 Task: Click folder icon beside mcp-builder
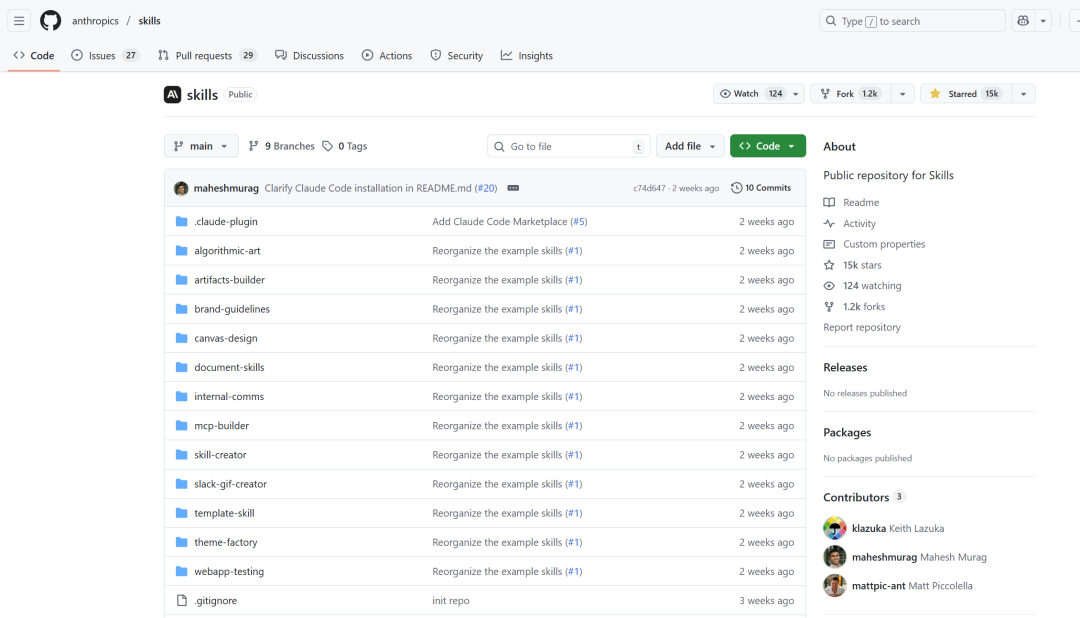tap(182, 426)
